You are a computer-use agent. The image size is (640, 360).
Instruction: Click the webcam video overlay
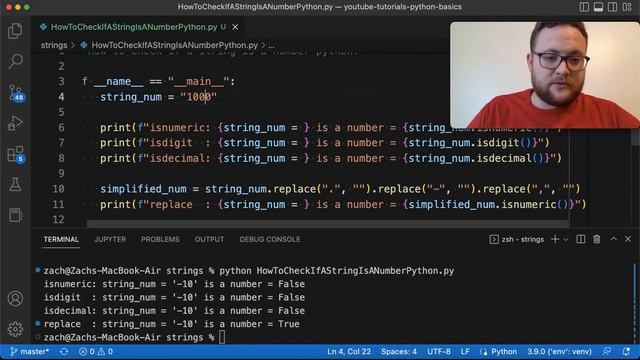coord(545,75)
